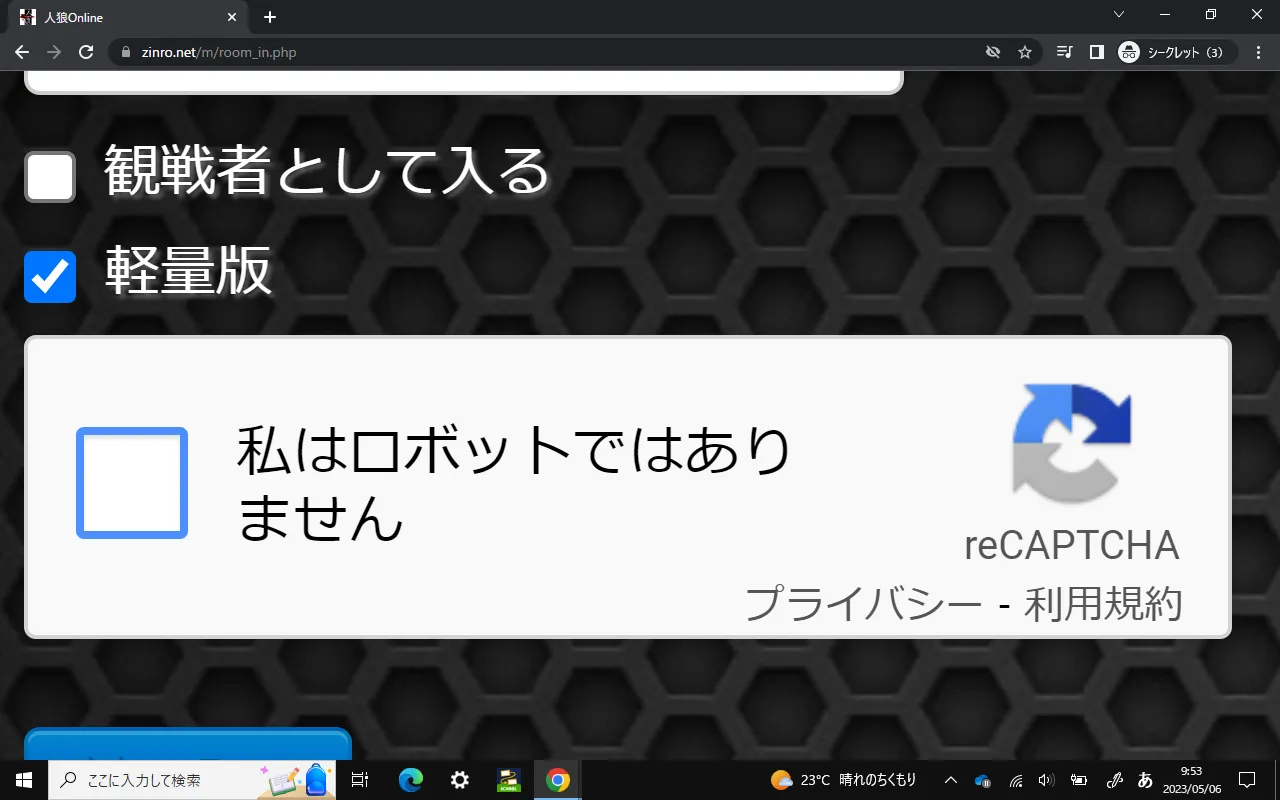Open the シークレット (3) incognito indicator

(1176, 52)
